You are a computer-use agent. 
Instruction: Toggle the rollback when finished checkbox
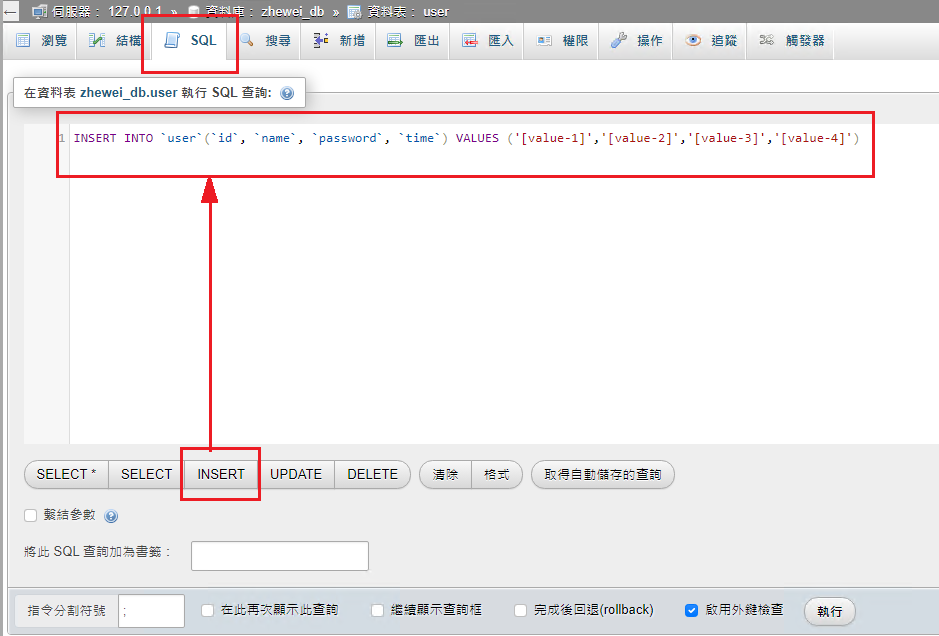tap(521, 610)
